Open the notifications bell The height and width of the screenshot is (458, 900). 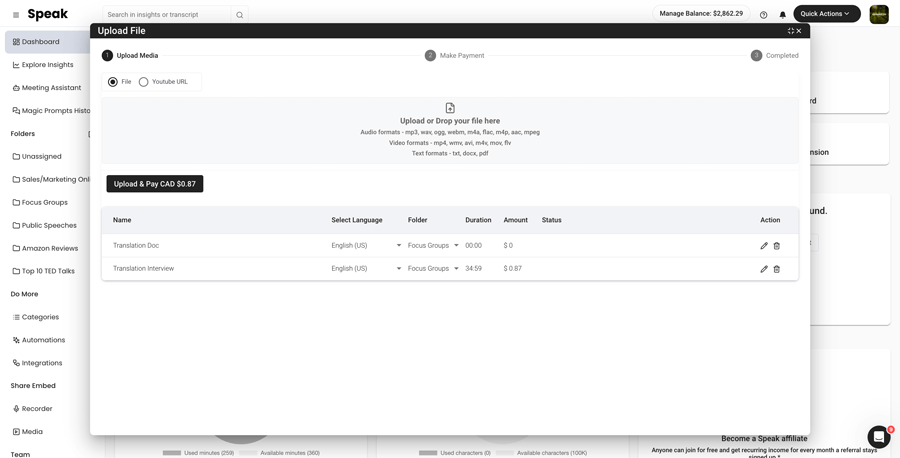(x=783, y=15)
